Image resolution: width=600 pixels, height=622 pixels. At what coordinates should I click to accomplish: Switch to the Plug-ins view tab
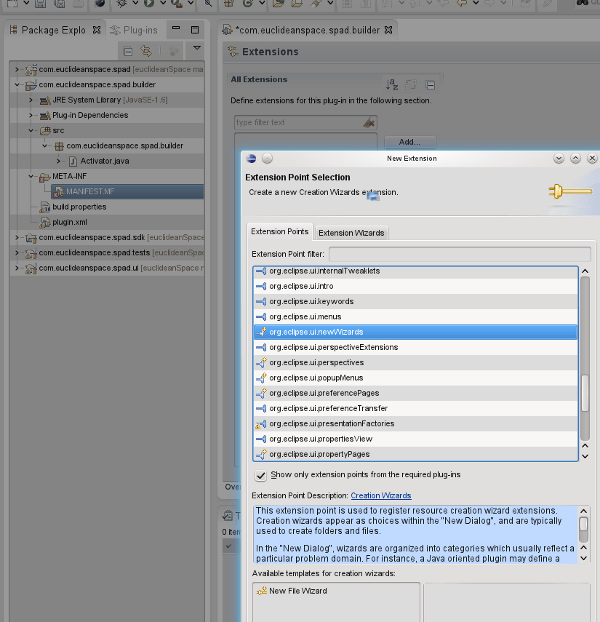[x=134, y=30]
